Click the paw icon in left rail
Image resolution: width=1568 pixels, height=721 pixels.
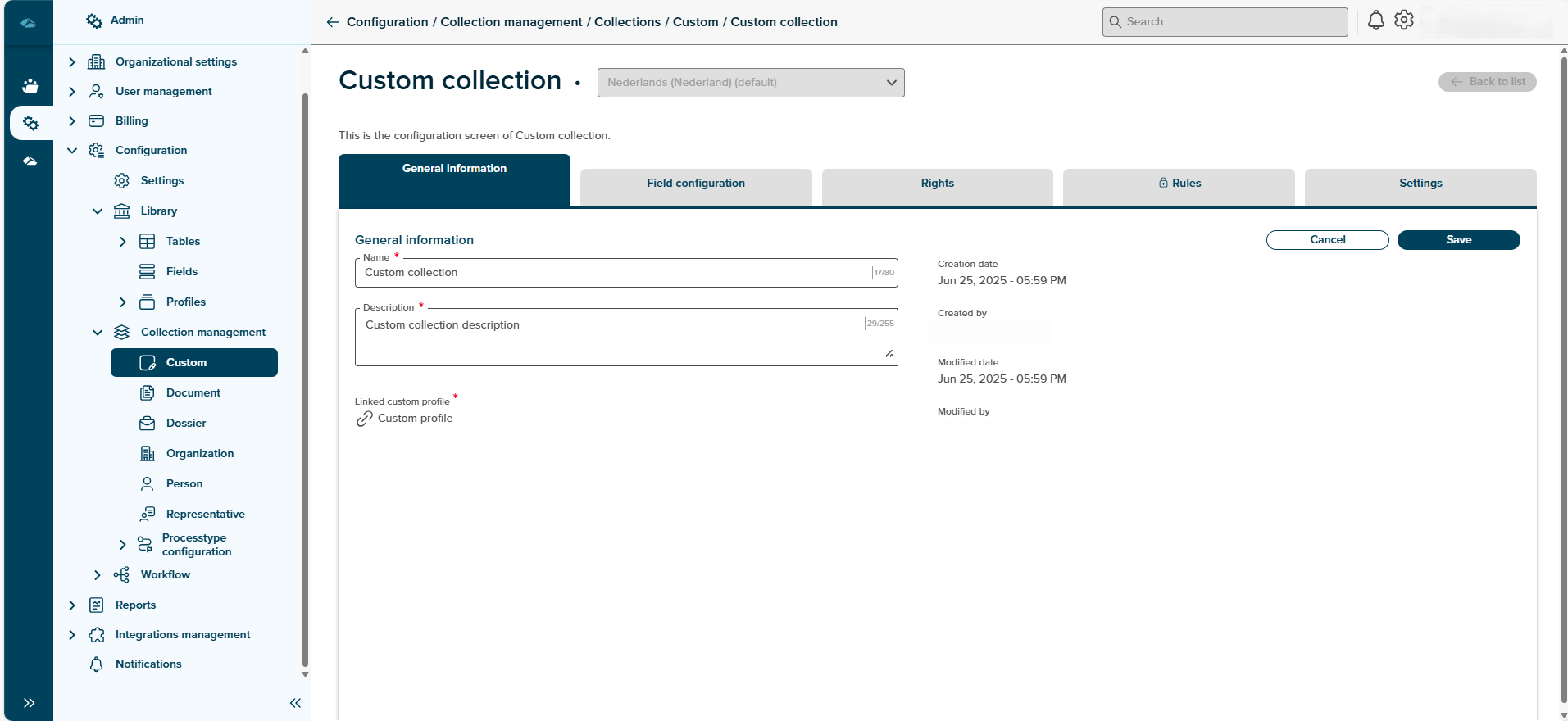click(x=30, y=85)
